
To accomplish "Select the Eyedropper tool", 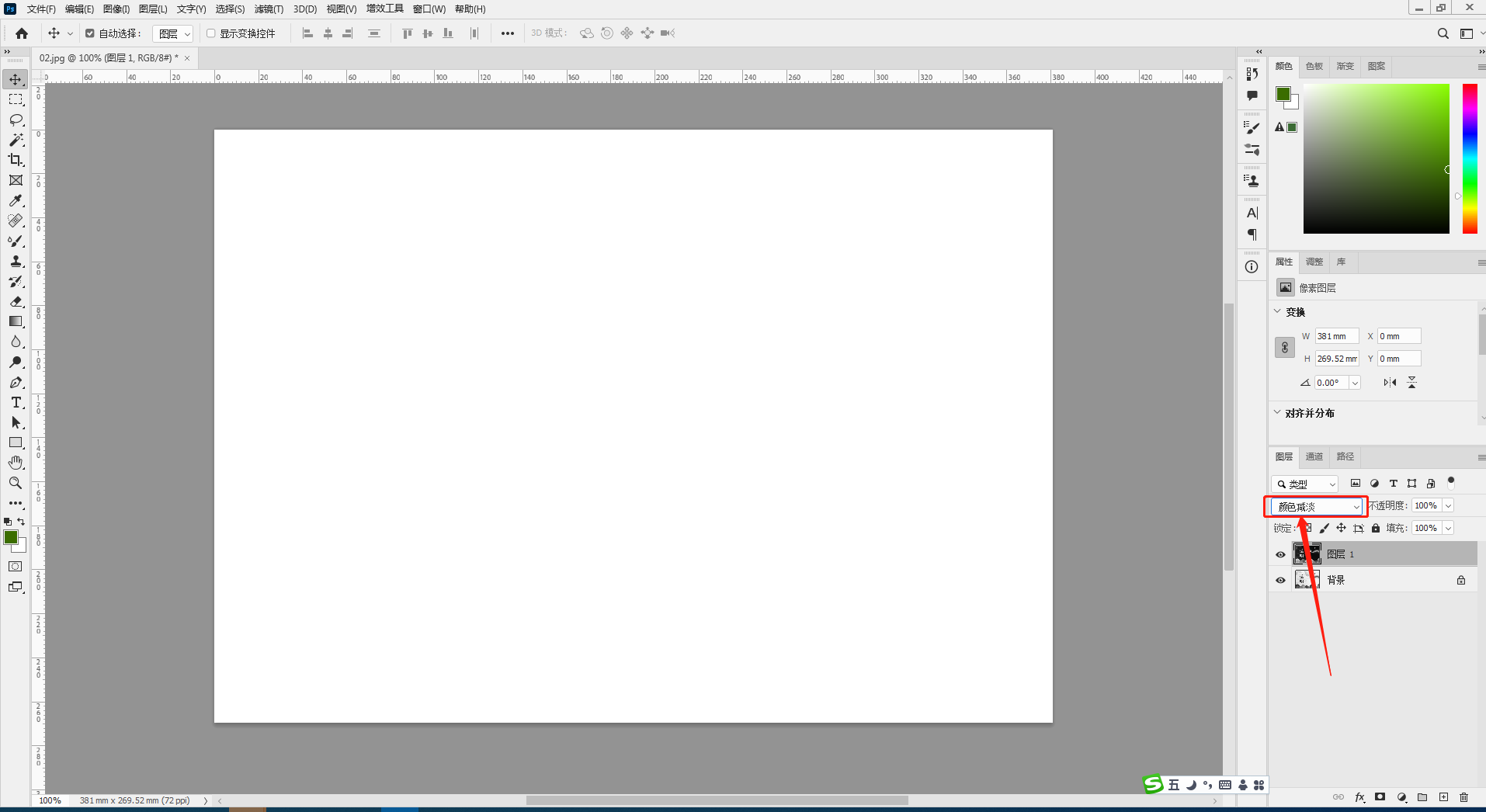I will click(16, 200).
